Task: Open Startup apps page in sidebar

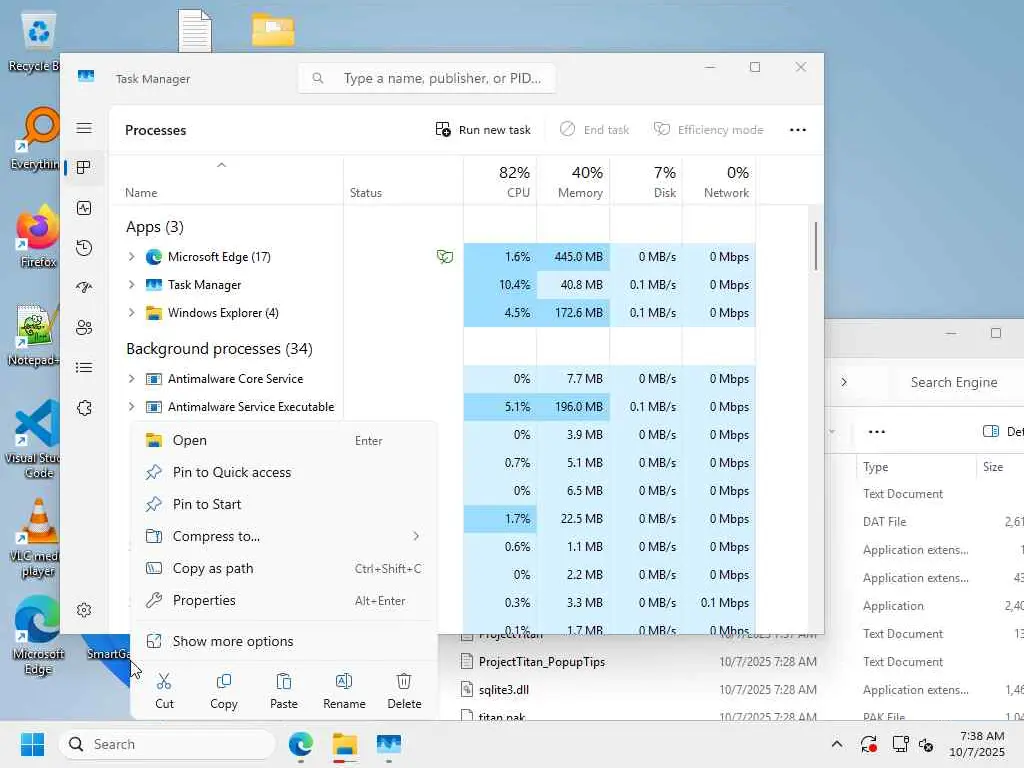Action: pos(84,287)
